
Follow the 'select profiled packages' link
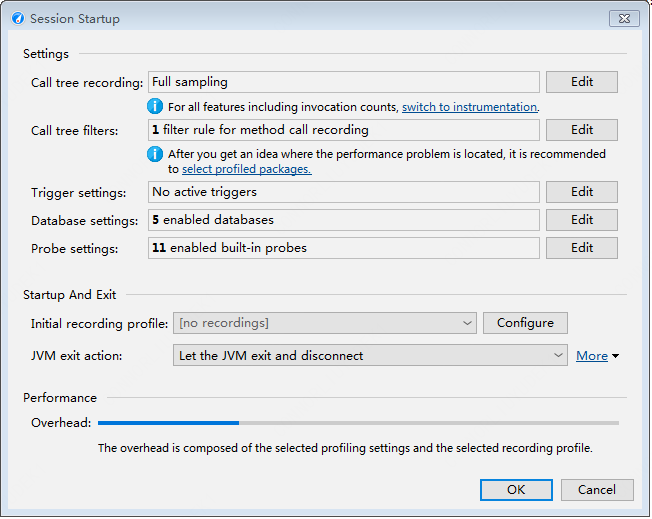(x=247, y=169)
